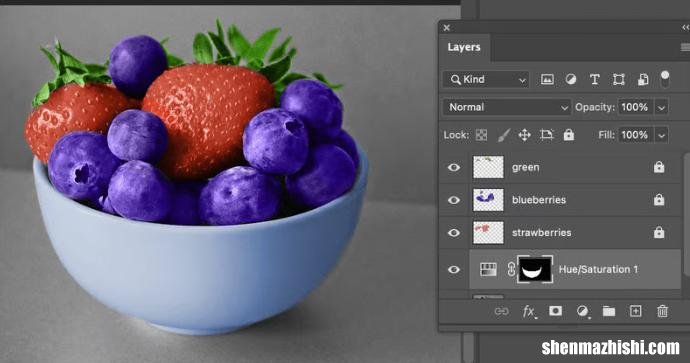Image resolution: width=690 pixels, height=363 pixels.
Task: Click the Opacity 100% value field
Action: pyautogui.click(x=635, y=107)
